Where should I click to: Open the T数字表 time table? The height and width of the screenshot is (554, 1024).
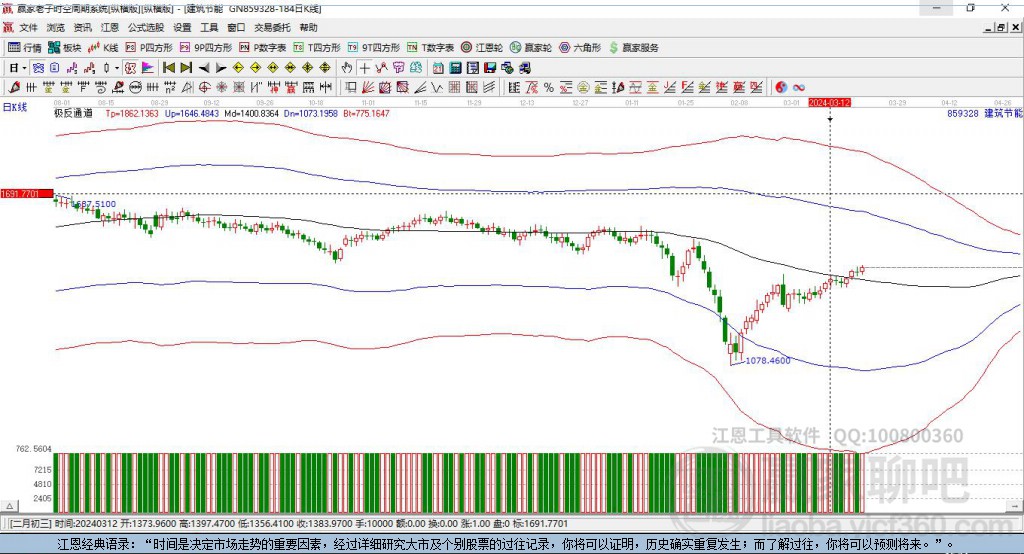tap(430, 48)
